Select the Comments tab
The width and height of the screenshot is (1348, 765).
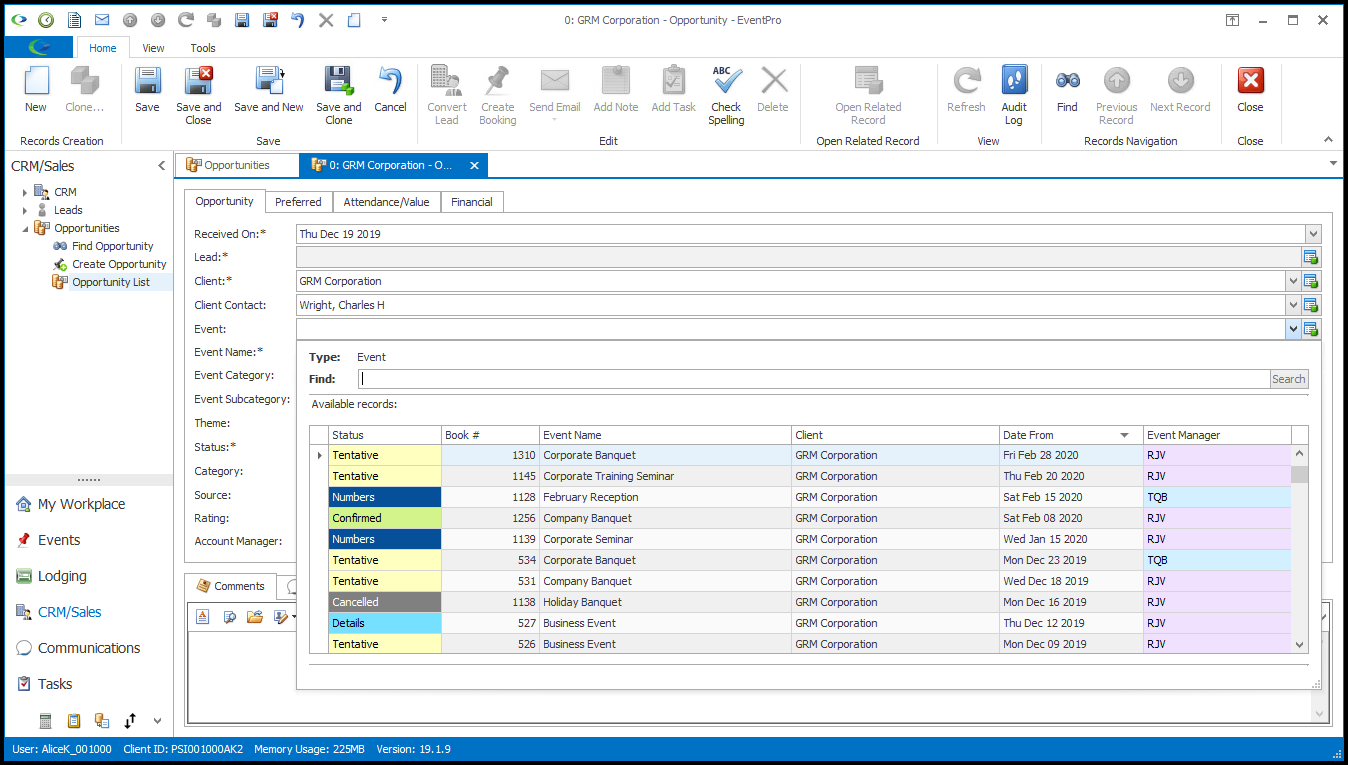tap(231, 586)
